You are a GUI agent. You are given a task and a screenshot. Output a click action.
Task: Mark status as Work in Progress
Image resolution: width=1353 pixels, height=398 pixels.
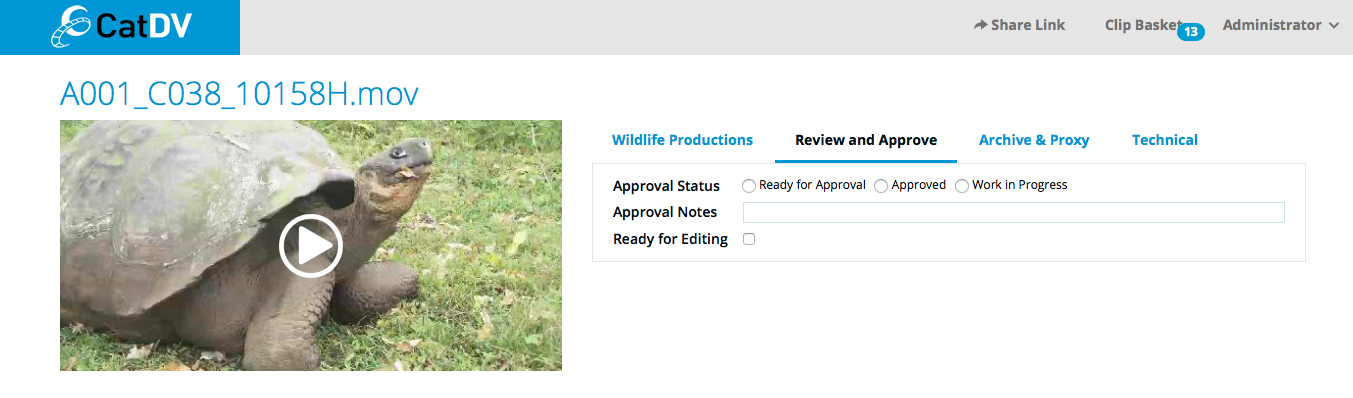(x=962, y=186)
